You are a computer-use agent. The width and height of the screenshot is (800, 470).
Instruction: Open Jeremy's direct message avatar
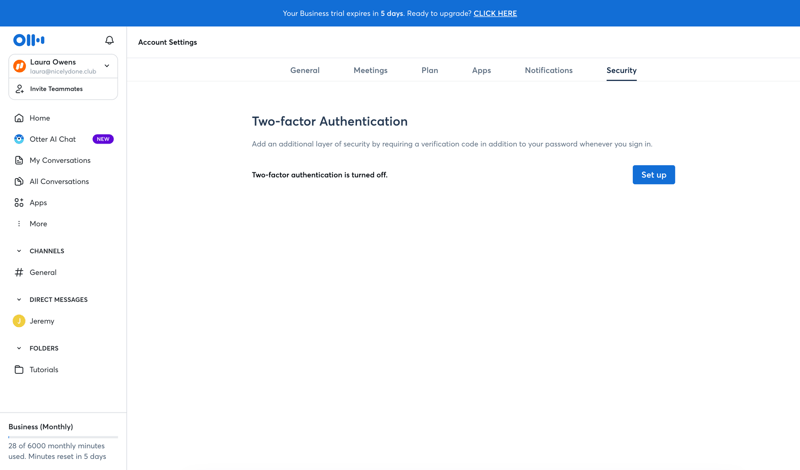[x=19, y=321]
